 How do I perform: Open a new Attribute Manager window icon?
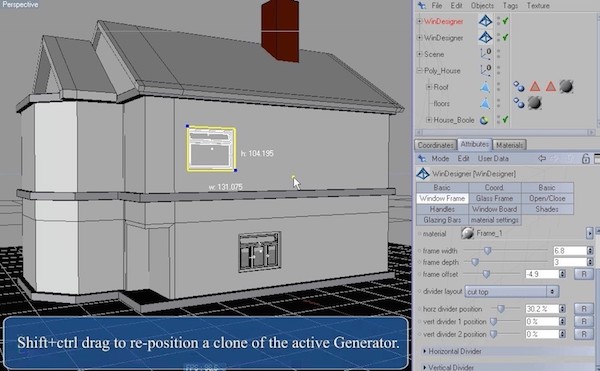point(597,158)
